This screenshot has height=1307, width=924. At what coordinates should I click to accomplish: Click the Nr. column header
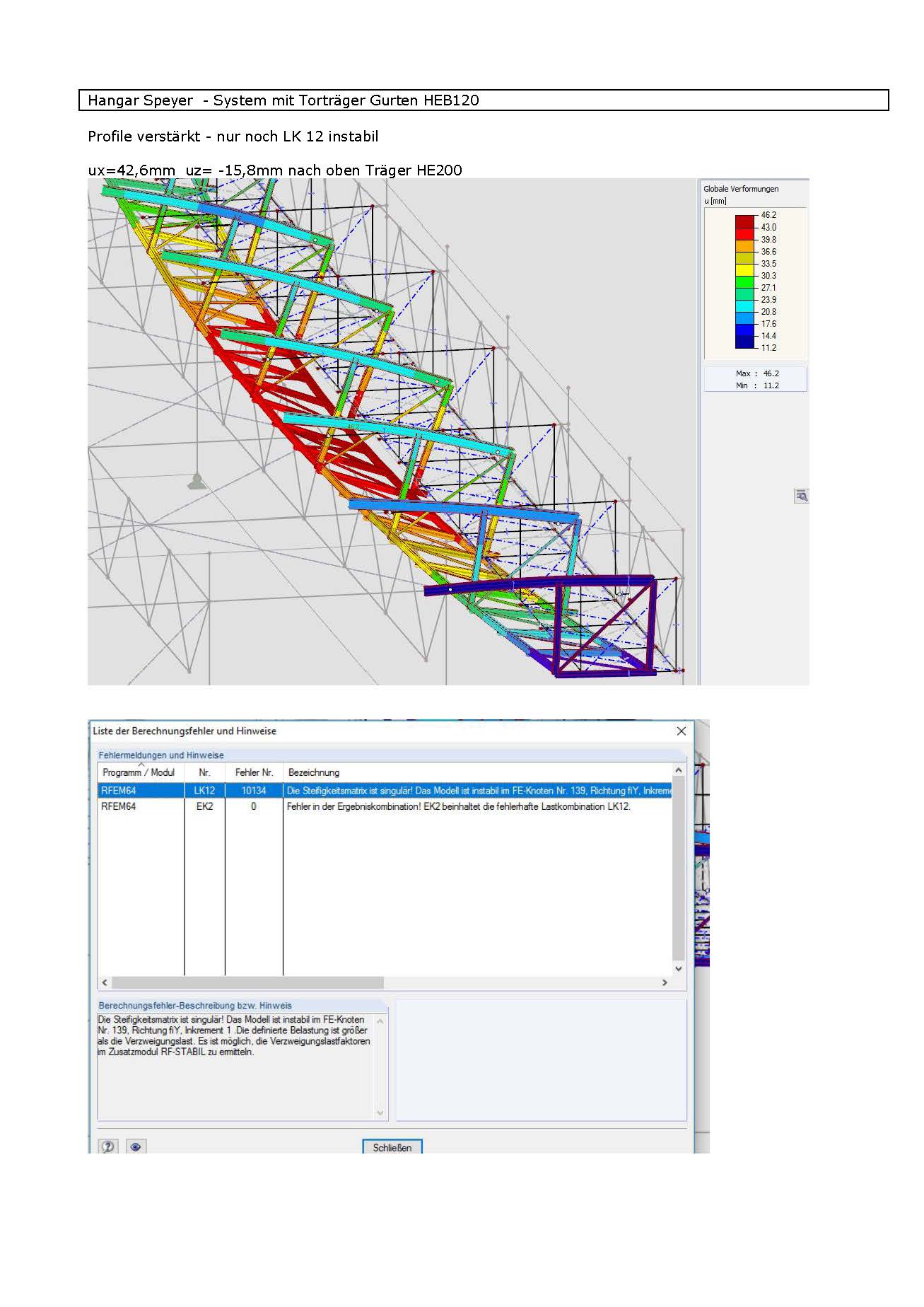click(204, 772)
